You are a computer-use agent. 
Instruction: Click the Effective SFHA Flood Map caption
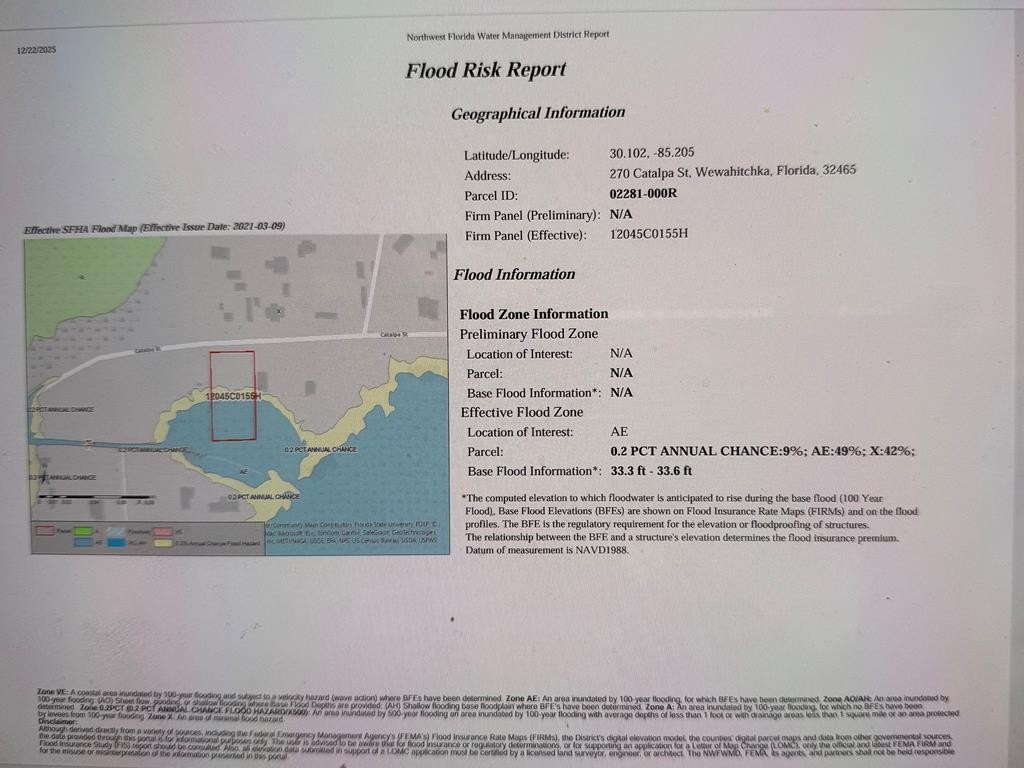coord(154,228)
